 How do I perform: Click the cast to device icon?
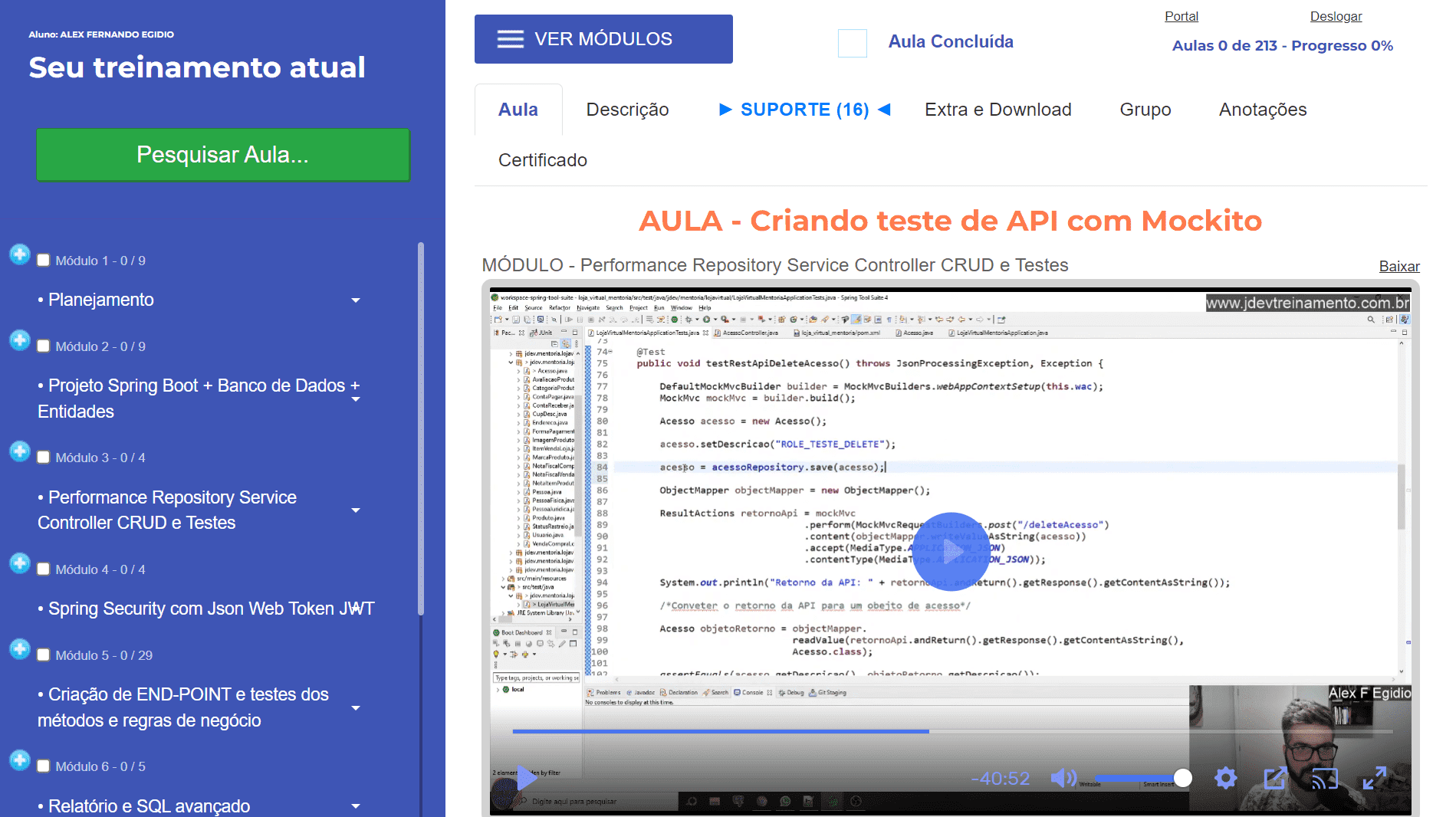pos(1324,779)
